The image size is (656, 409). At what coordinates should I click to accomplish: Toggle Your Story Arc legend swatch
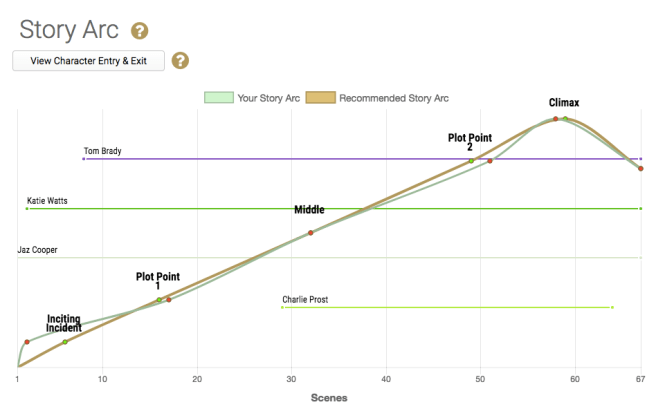tap(217, 98)
